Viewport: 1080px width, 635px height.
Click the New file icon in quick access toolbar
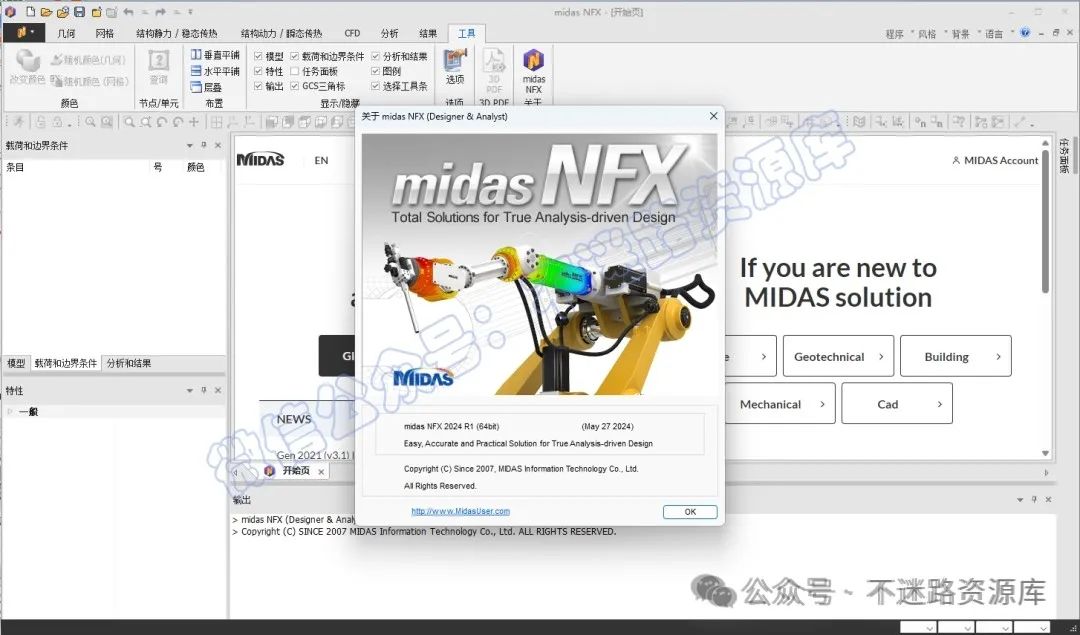point(30,12)
